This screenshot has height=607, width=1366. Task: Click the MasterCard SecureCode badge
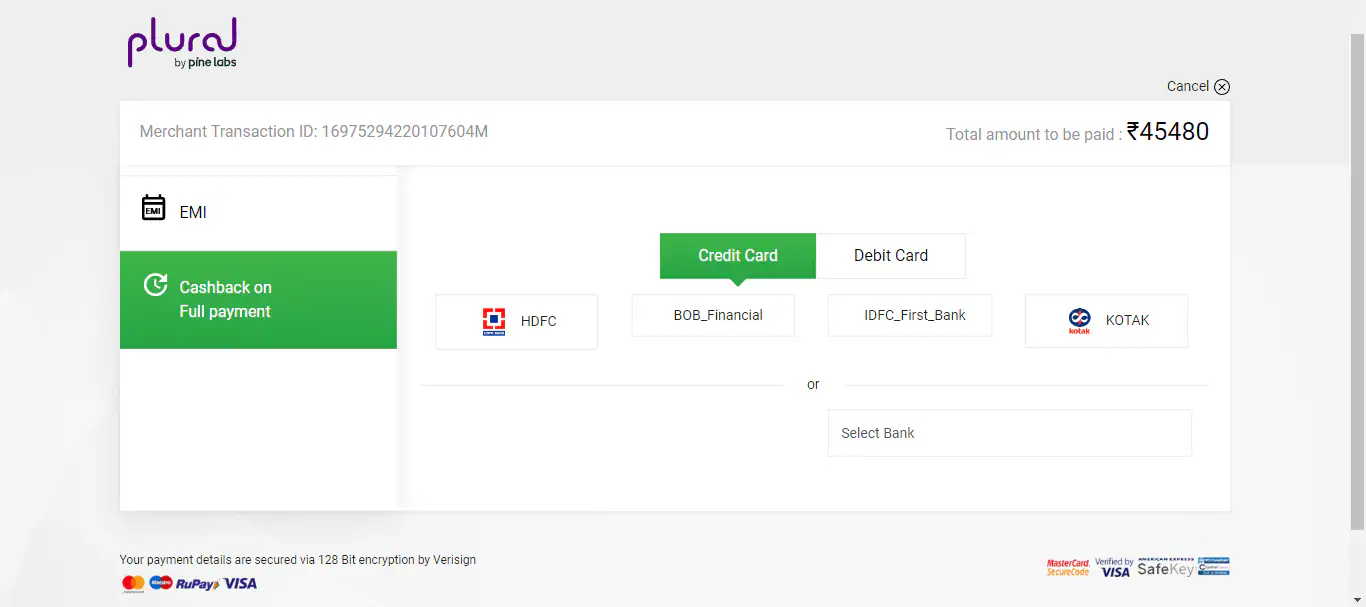(x=1067, y=567)
